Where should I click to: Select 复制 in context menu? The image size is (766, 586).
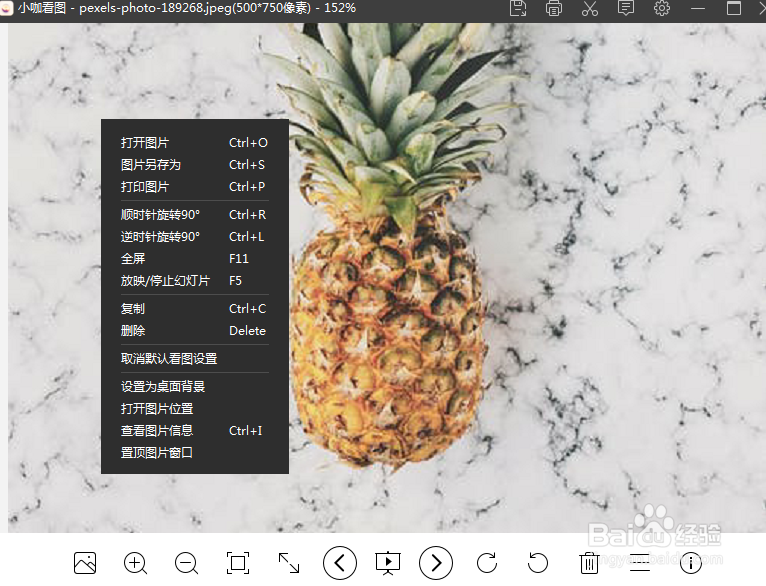pos(195,309)
